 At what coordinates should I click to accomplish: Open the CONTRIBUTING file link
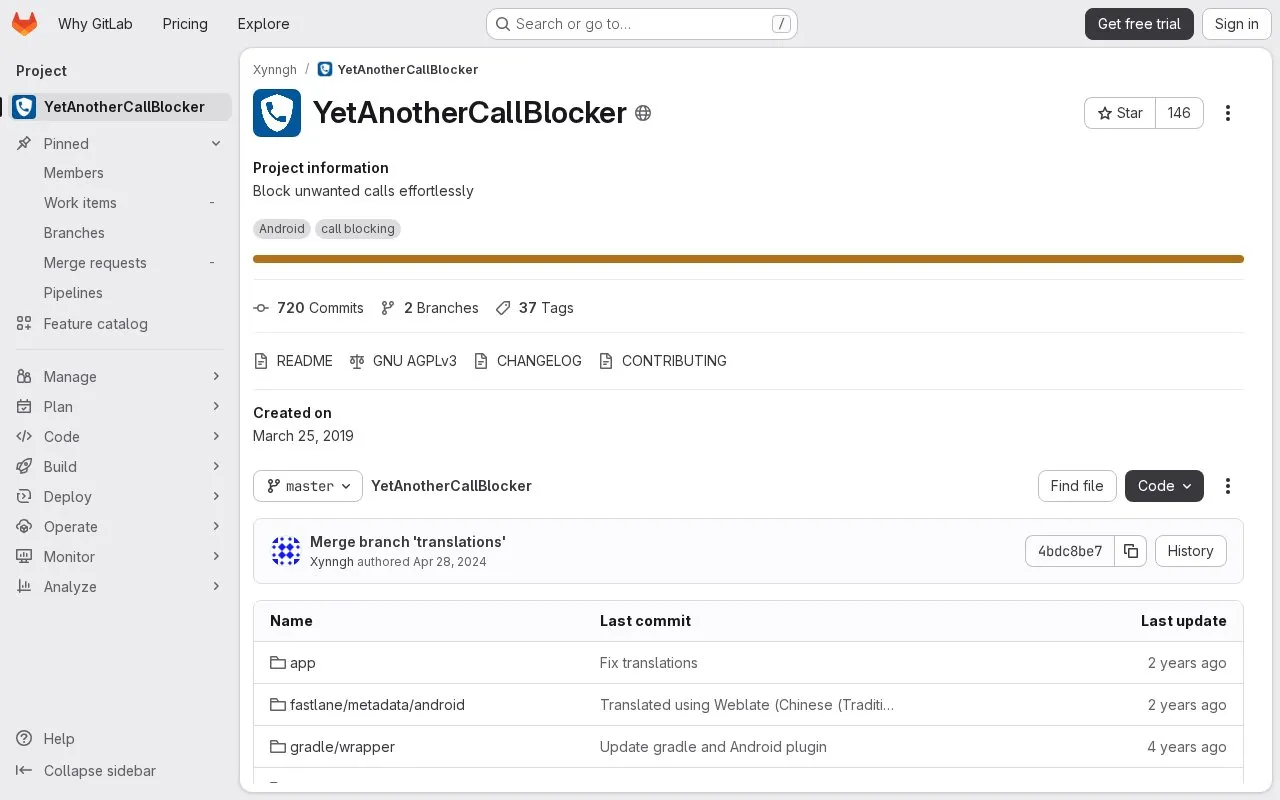coord(662,361)
